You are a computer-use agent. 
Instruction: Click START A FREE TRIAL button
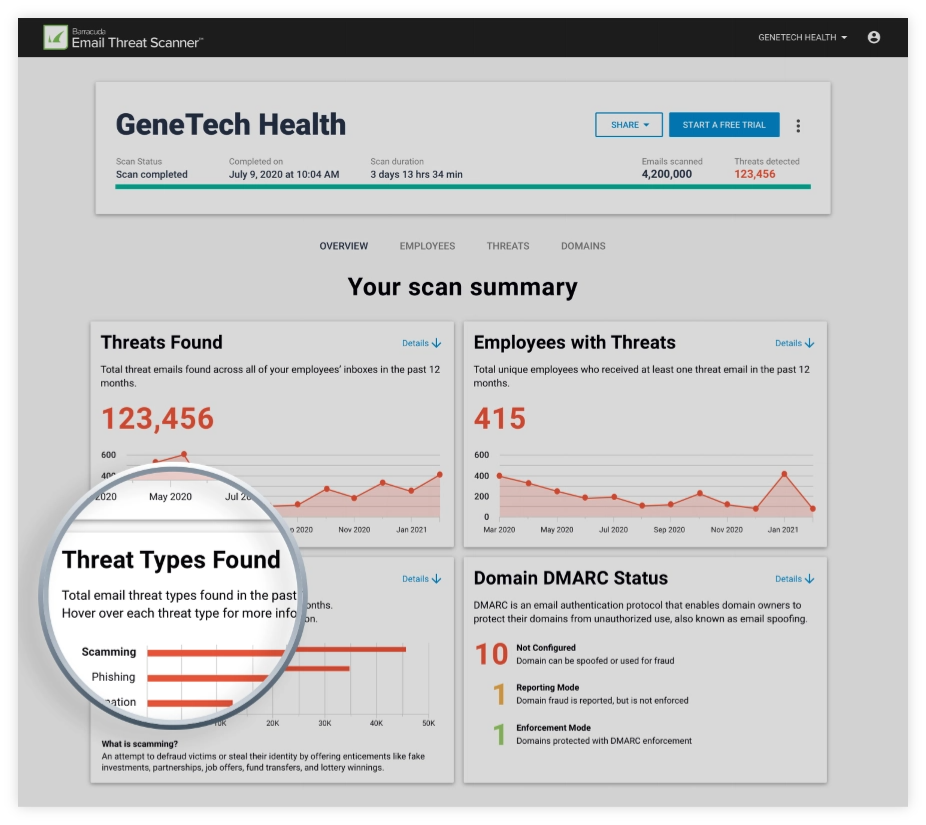pyautogui.click(x=723, y=125)
